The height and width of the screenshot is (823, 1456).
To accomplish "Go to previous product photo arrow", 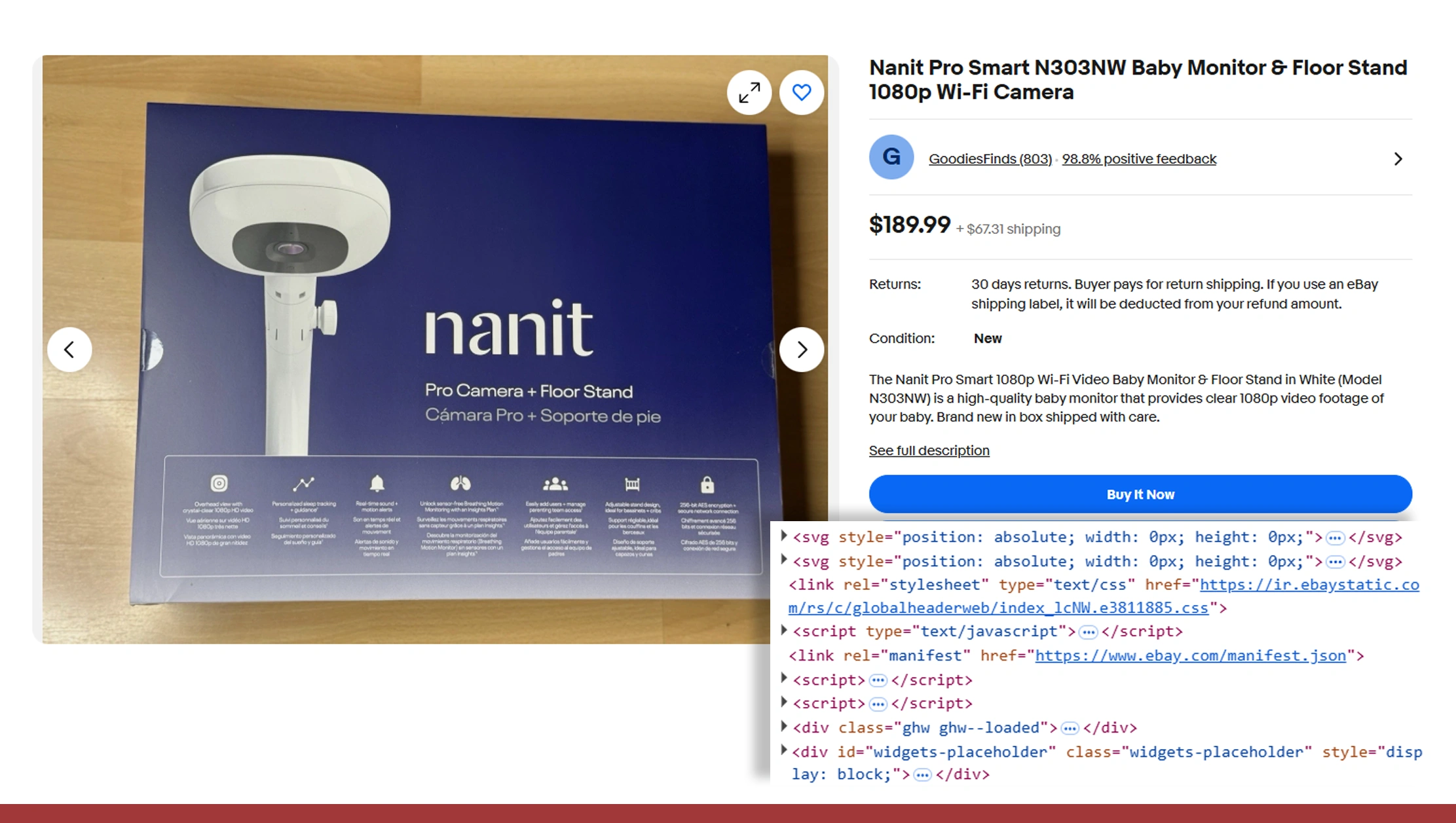I will 69,350.
